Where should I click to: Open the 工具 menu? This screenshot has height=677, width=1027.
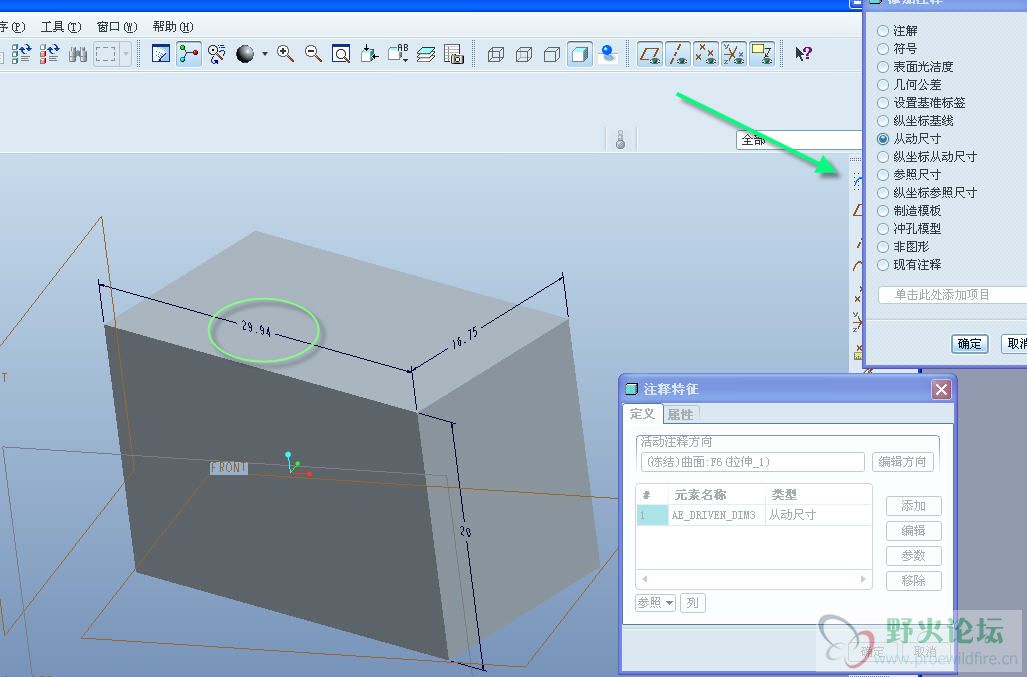(x=61, y=27)
